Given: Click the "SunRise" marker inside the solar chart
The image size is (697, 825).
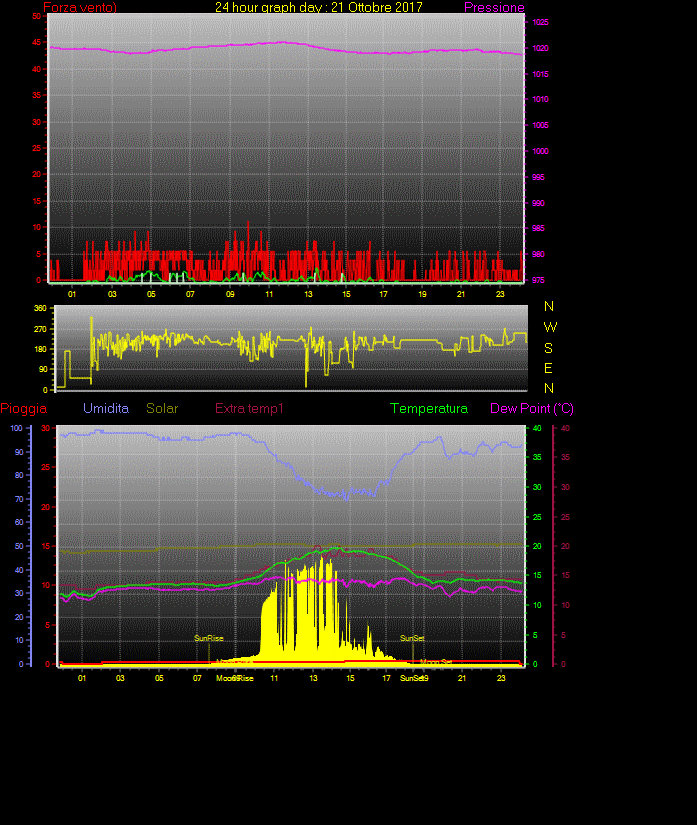Looking at the screenshot, I should [x=209, y=638].
